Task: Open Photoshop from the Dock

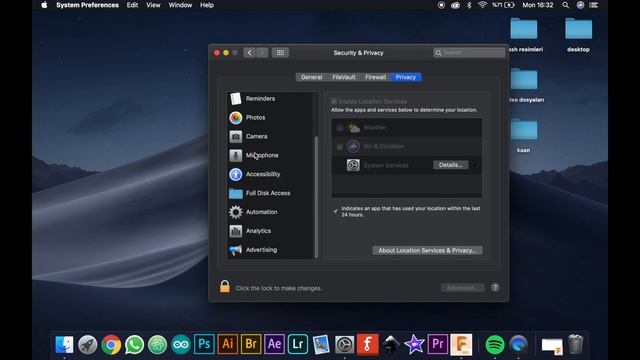Action: click(x=204, y=344)
